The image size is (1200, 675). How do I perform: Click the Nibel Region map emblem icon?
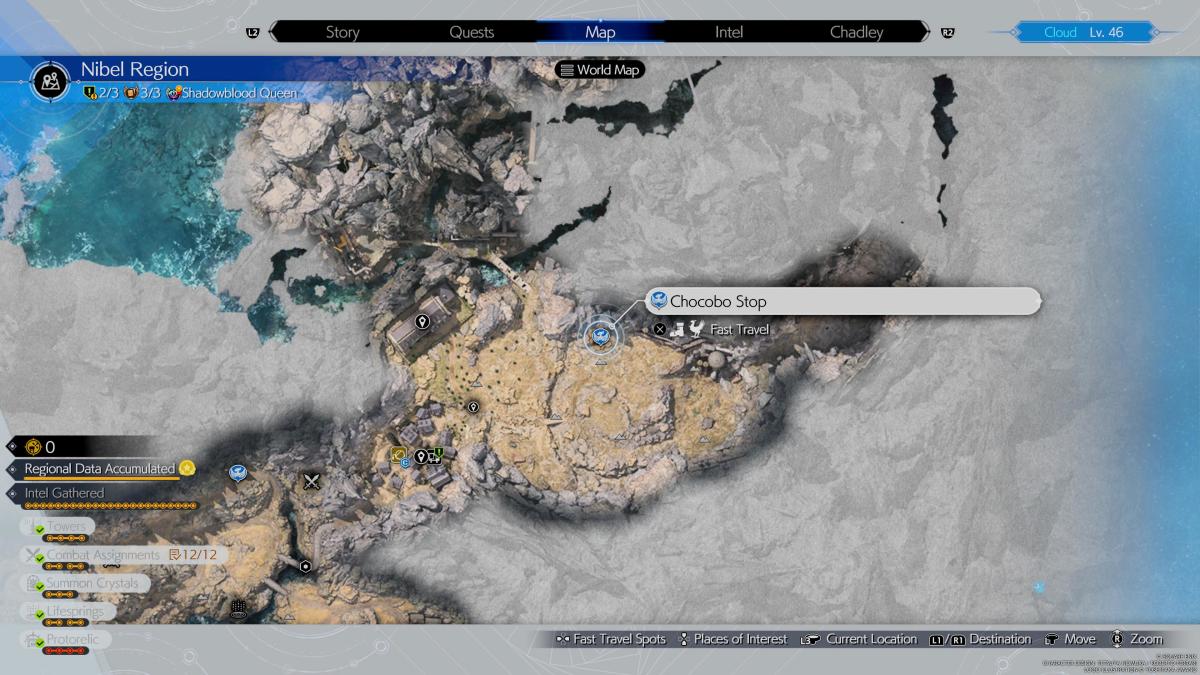[x=49, y=80]
